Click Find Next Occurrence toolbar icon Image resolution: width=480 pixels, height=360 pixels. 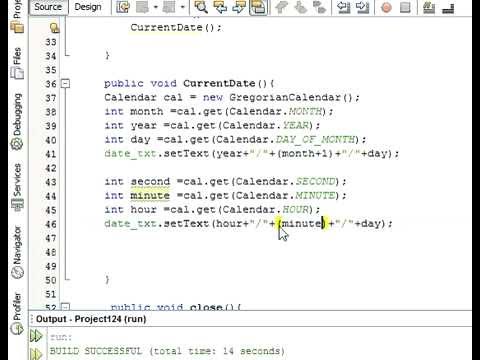point(239,7)
